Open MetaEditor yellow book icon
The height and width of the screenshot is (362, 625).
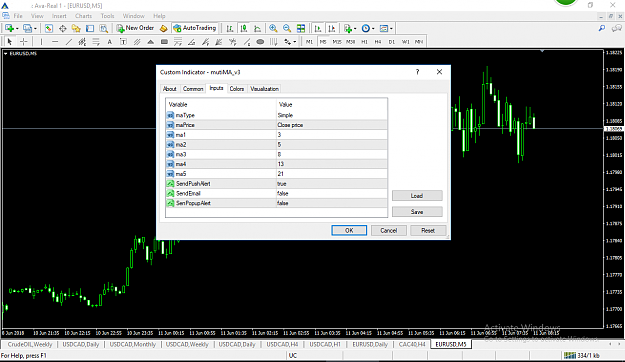163,28
